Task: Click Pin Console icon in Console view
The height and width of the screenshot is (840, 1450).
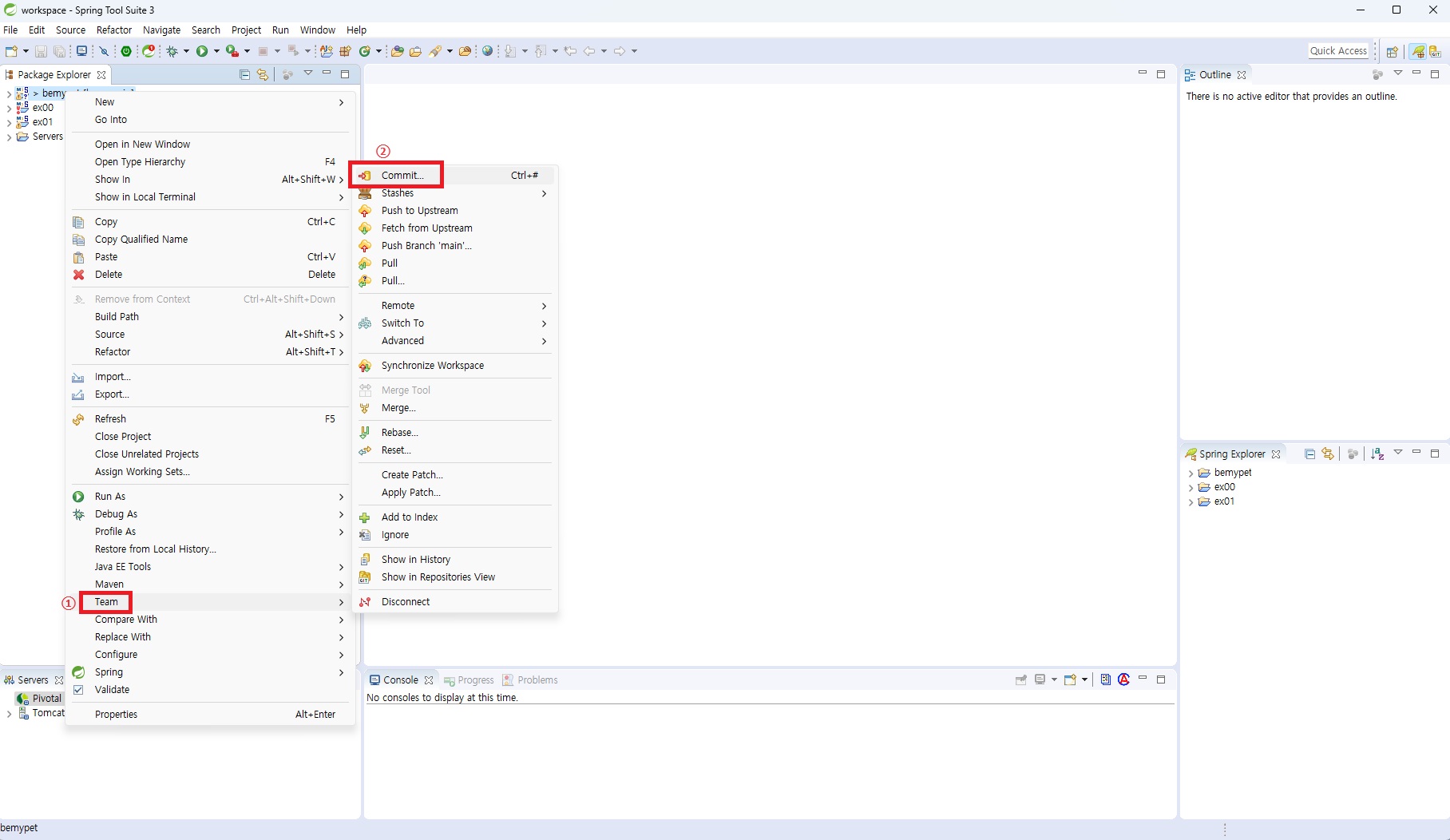Action: [x=1020, y=680]
